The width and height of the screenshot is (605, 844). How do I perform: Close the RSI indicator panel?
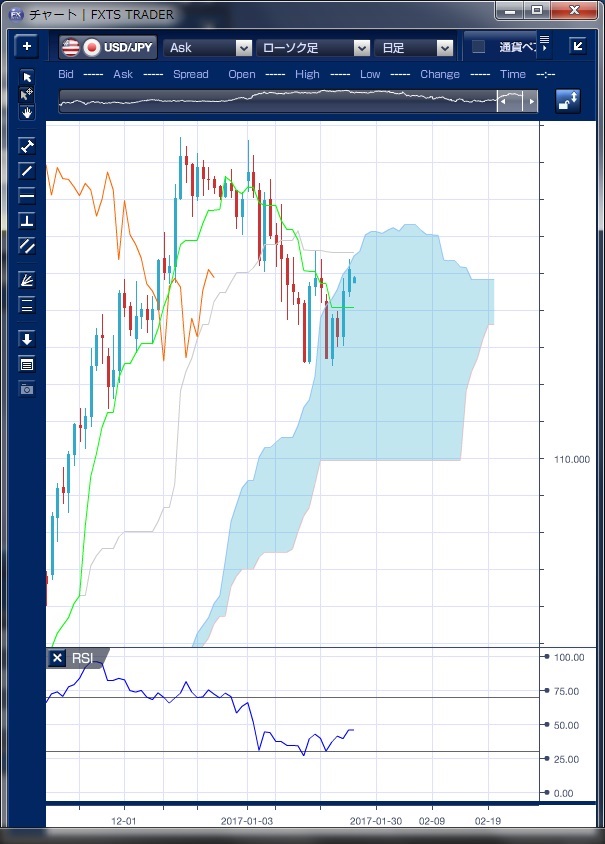[x=57, y=658]
